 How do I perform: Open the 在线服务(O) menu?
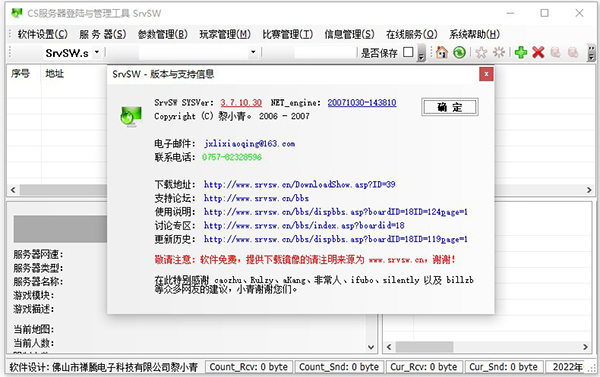point(411,34)
